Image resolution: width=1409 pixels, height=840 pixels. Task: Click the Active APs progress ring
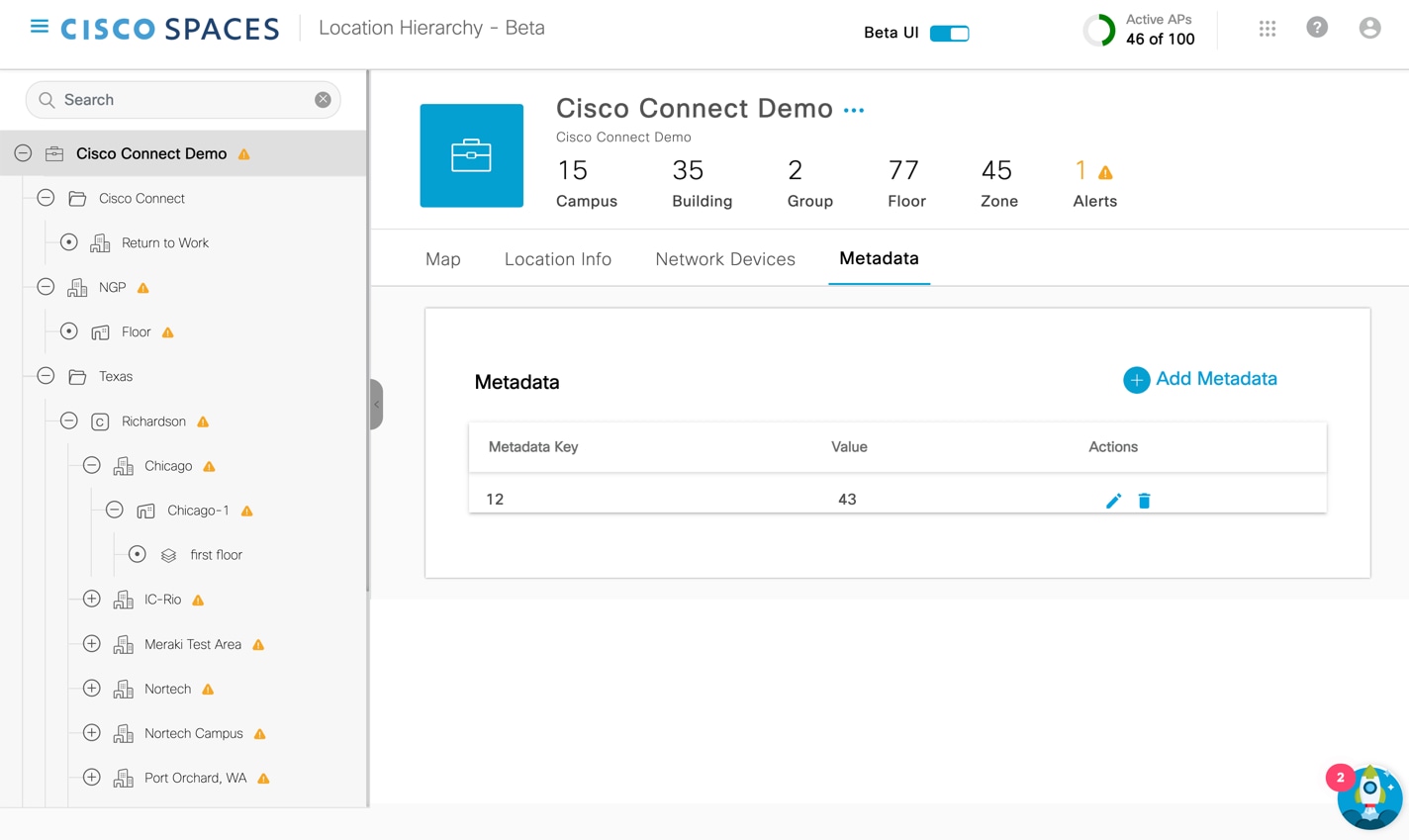coord(1098,31)
